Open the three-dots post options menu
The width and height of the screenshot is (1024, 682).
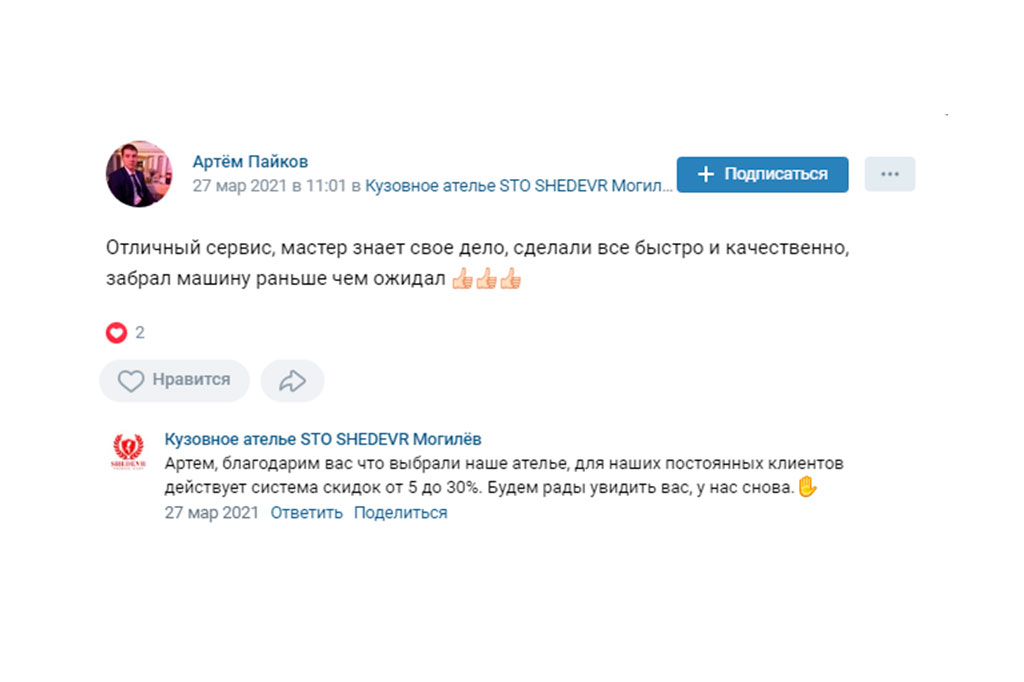point(889,174)
